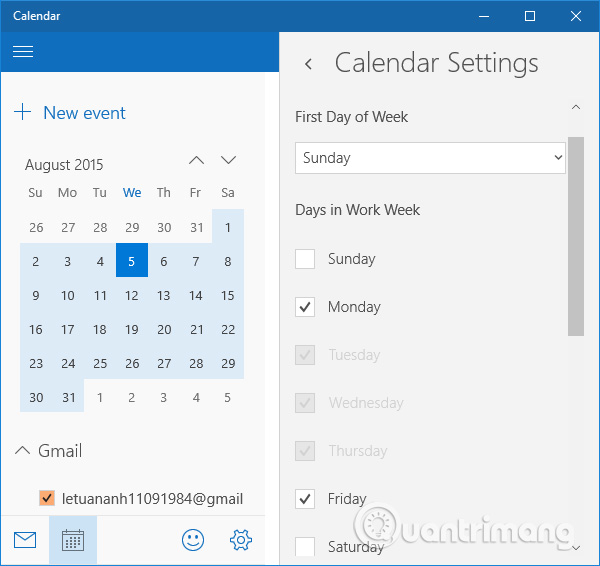Screen dimensions: 600x566
Task: Click the We weekday column header
Action: coord(132,192)
